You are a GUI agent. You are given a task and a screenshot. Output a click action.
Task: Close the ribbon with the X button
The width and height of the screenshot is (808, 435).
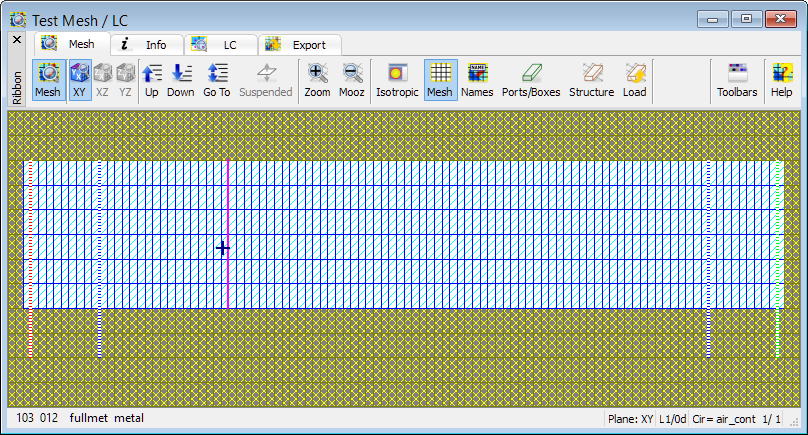tap(17, 40)
